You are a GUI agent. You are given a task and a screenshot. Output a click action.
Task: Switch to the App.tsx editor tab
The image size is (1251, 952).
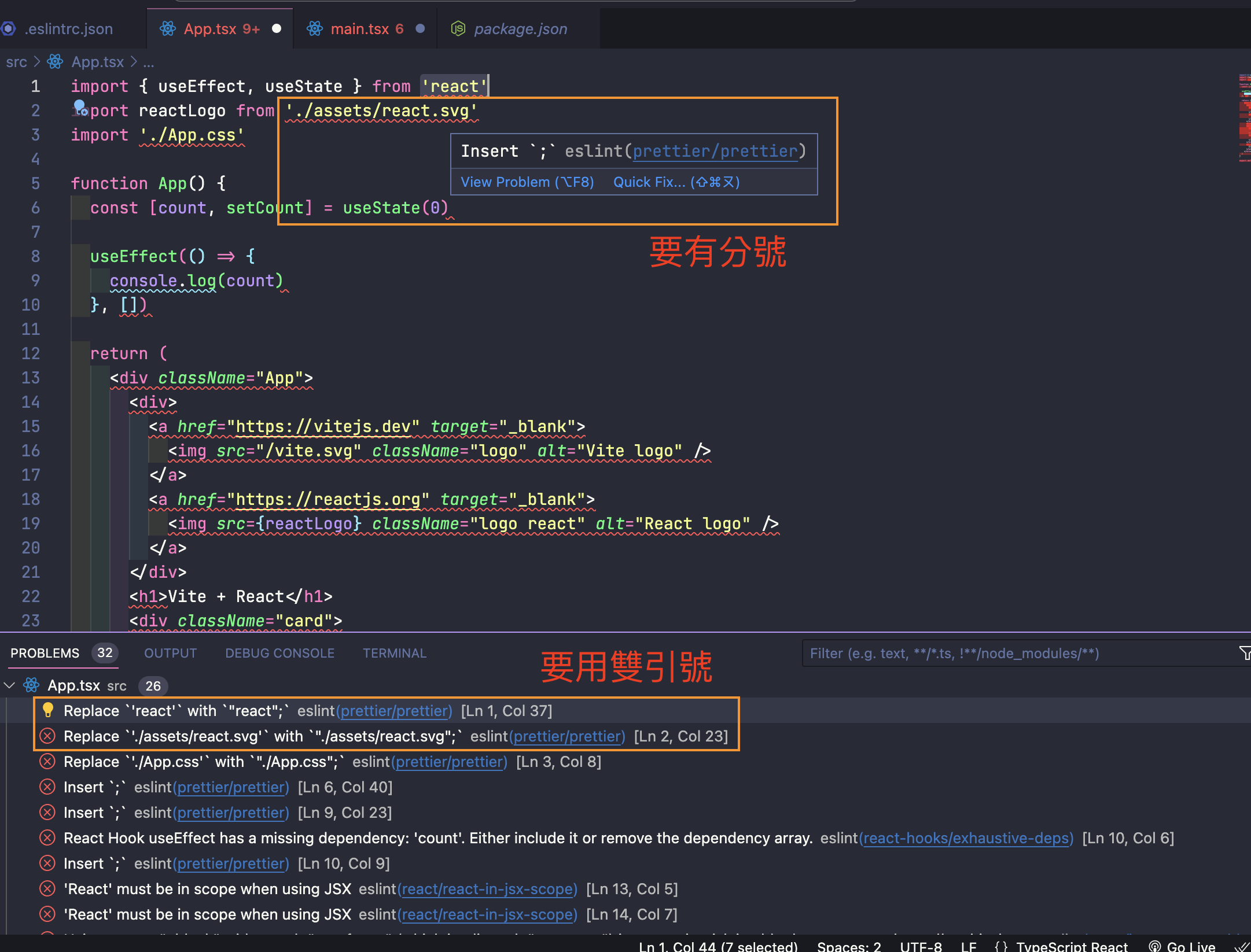[220, 29]
